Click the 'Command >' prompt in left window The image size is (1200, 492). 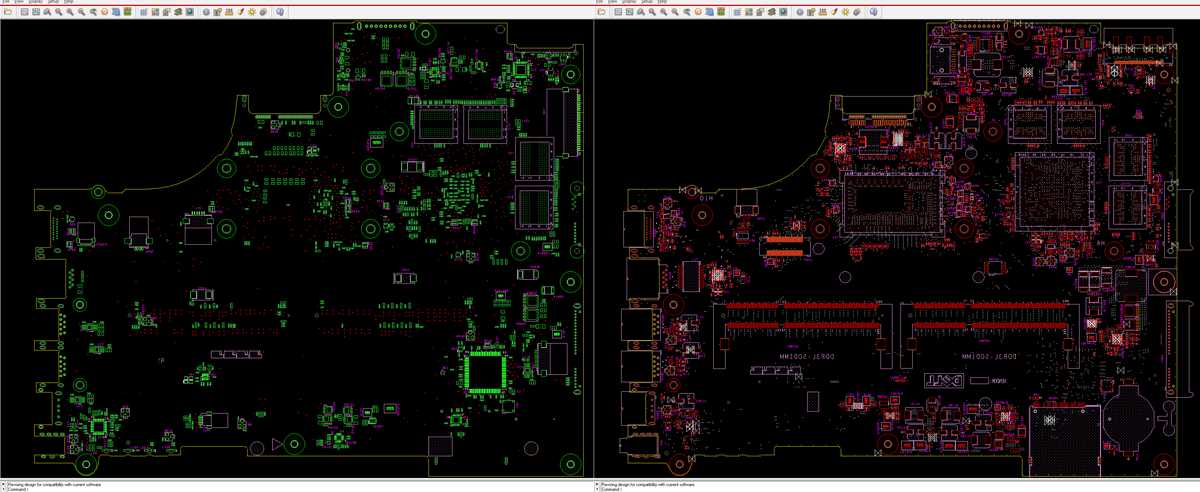coord(18,489)
